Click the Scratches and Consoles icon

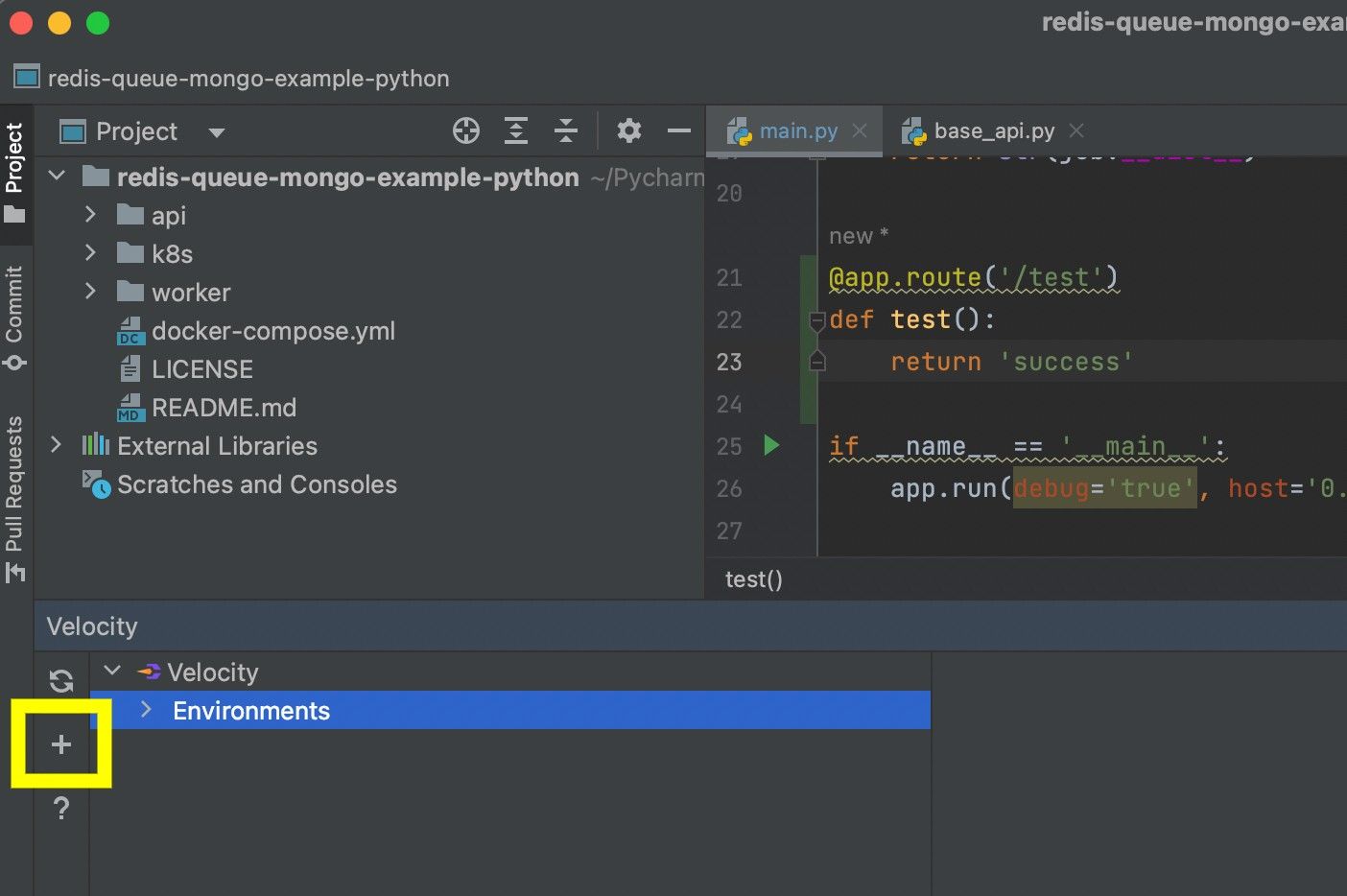[x=96, y=484]
